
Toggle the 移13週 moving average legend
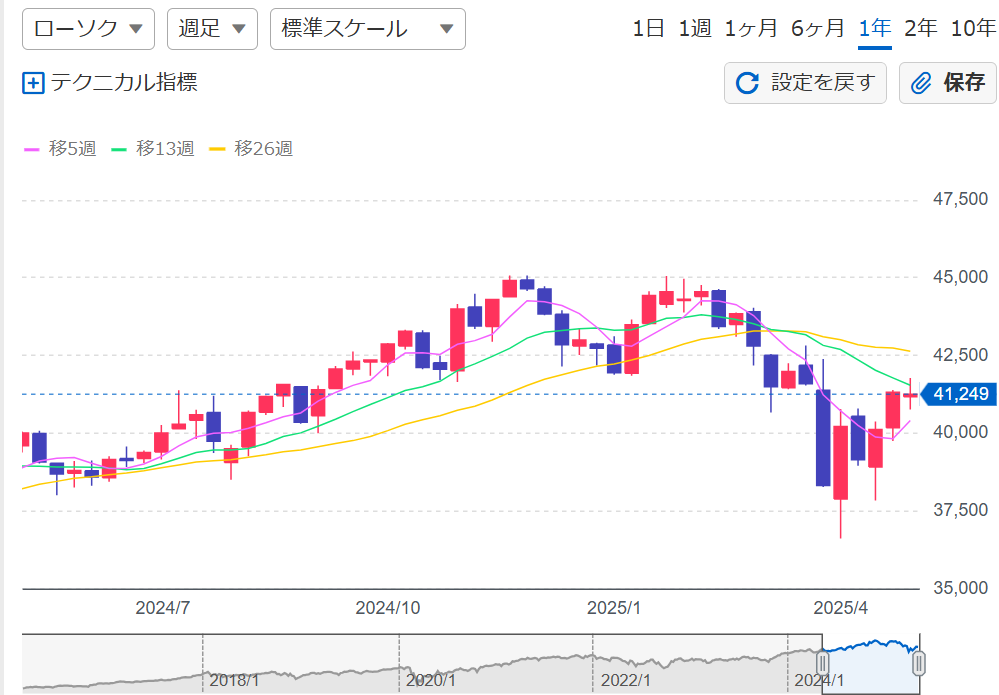point(153,149)
